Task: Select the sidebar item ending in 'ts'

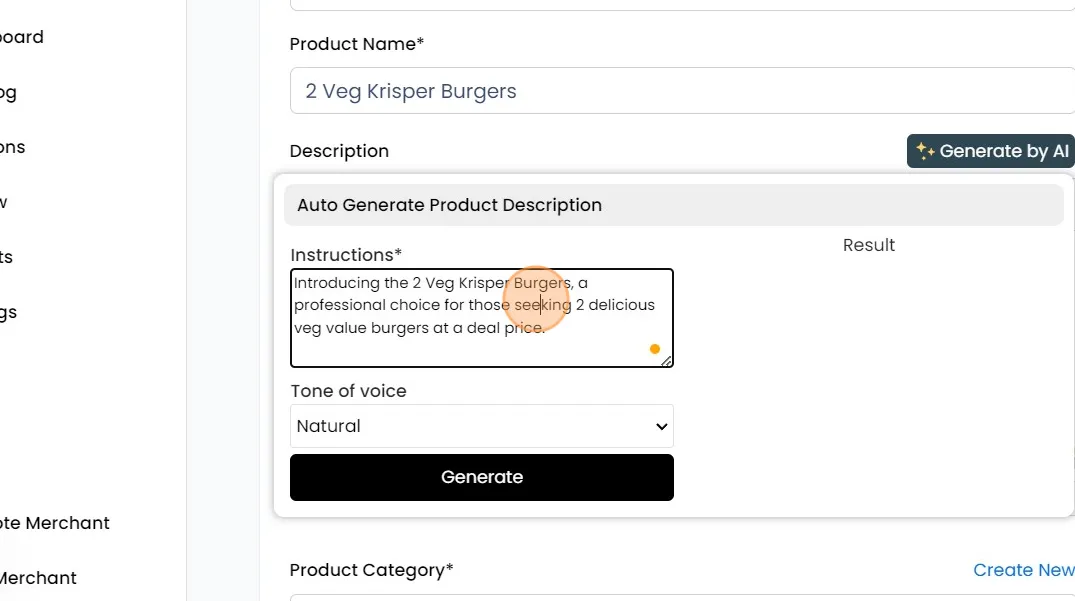Action: tap(7, 257)
